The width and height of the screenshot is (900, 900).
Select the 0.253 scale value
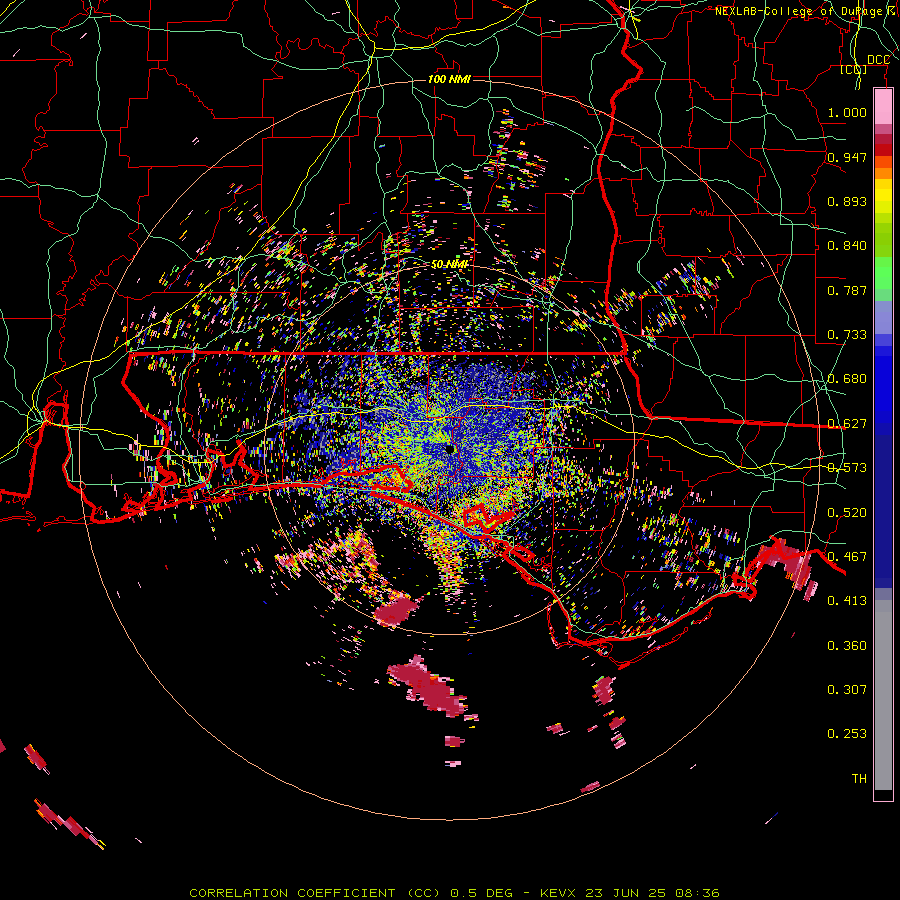click(847, 734)
